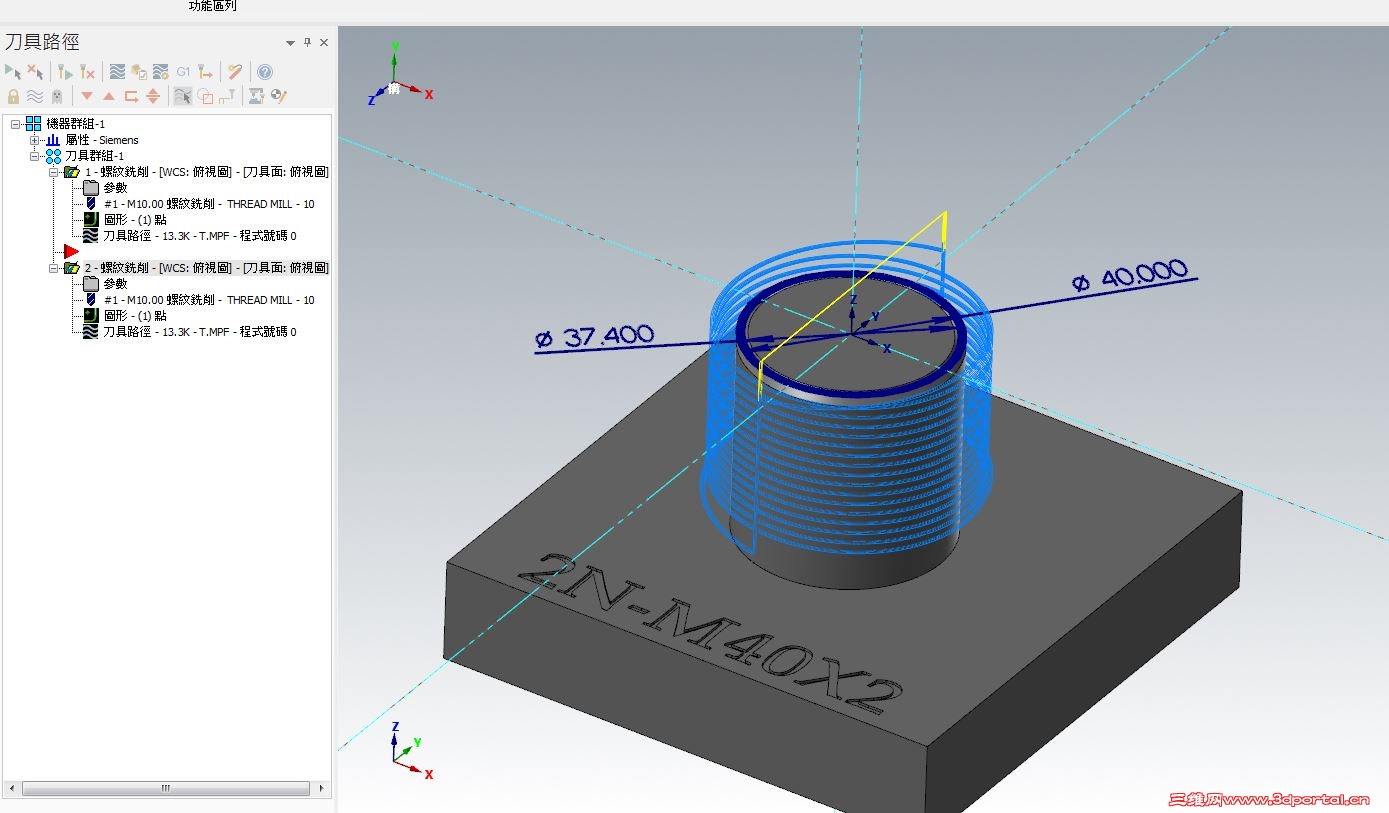Verify the selected operations
This screenshot has height=813, width=1389.
tap(139, 72)
